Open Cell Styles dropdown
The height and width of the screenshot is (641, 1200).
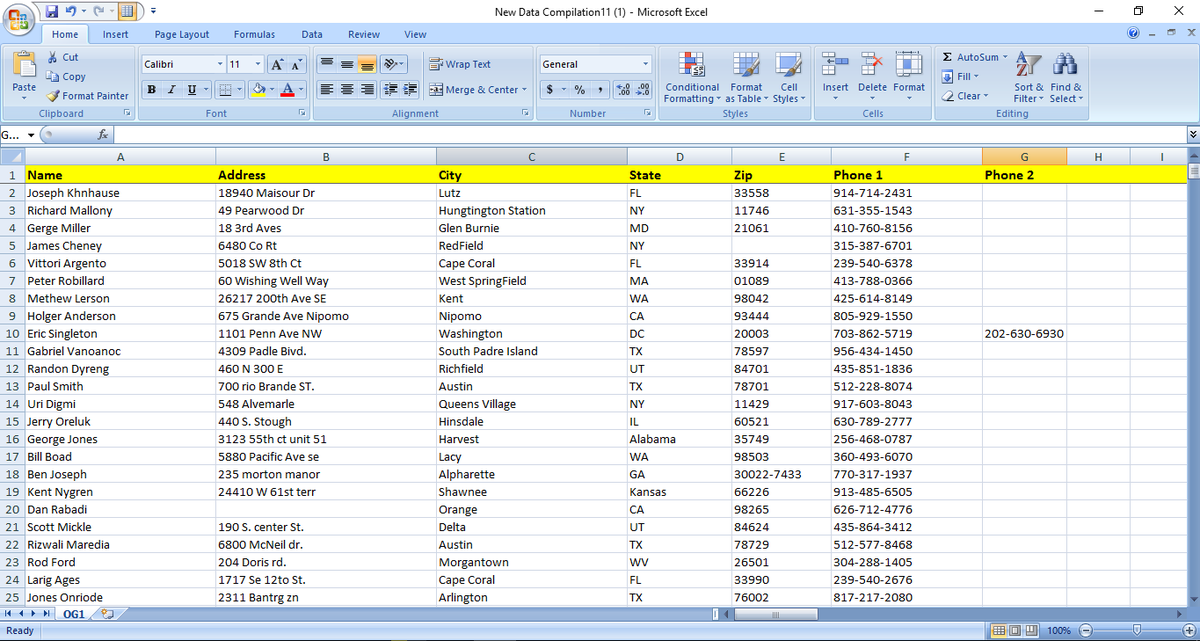[788, 78]
